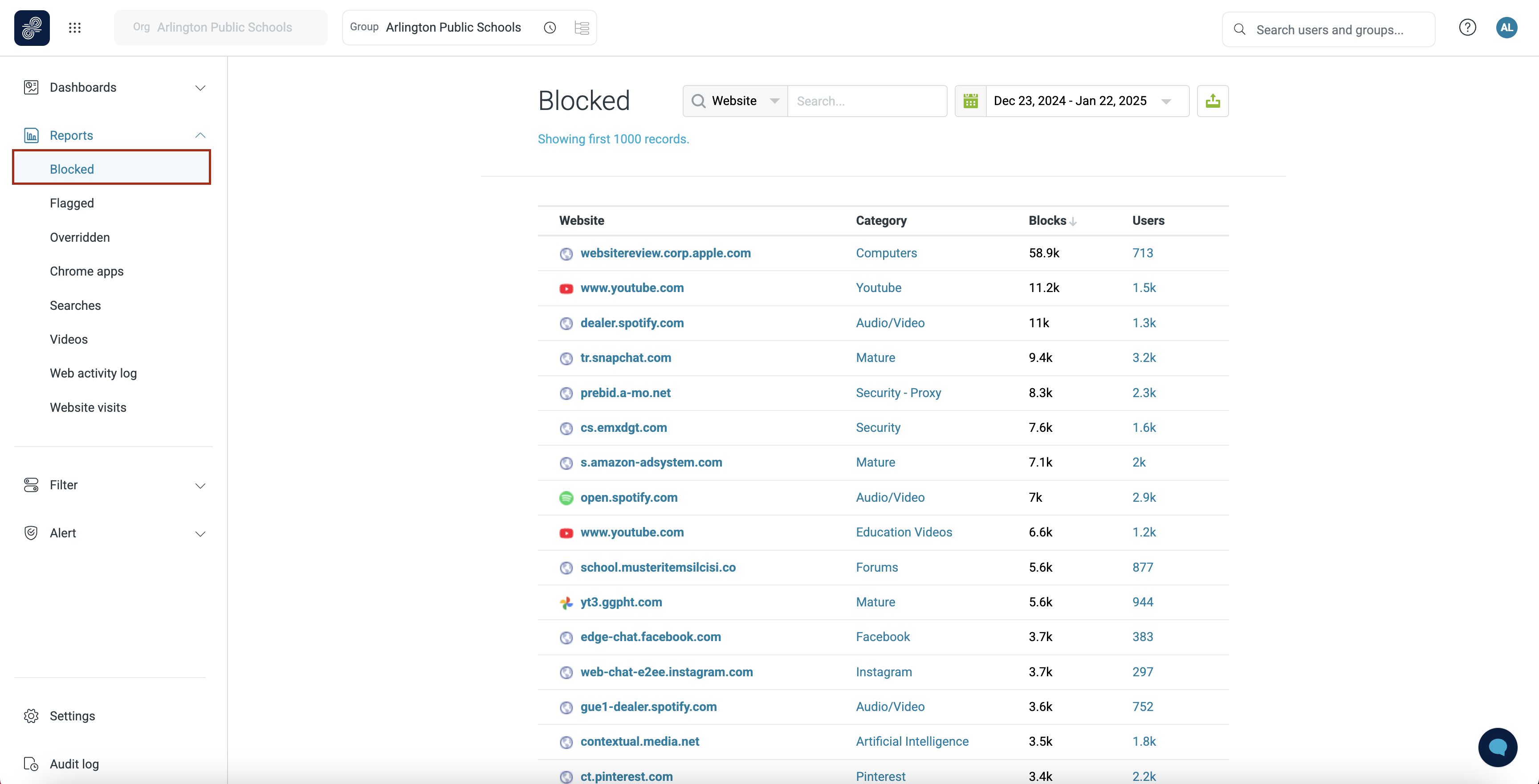Open the Web activity log report

[x=93, y=373]
